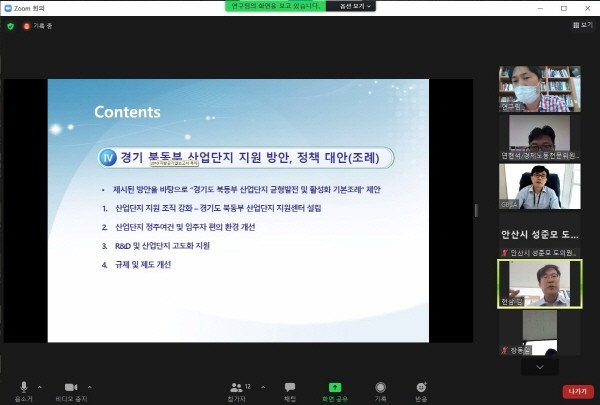Expand audio options arrow next to microphone
The image size is (600, 405).
coord(40,385)
